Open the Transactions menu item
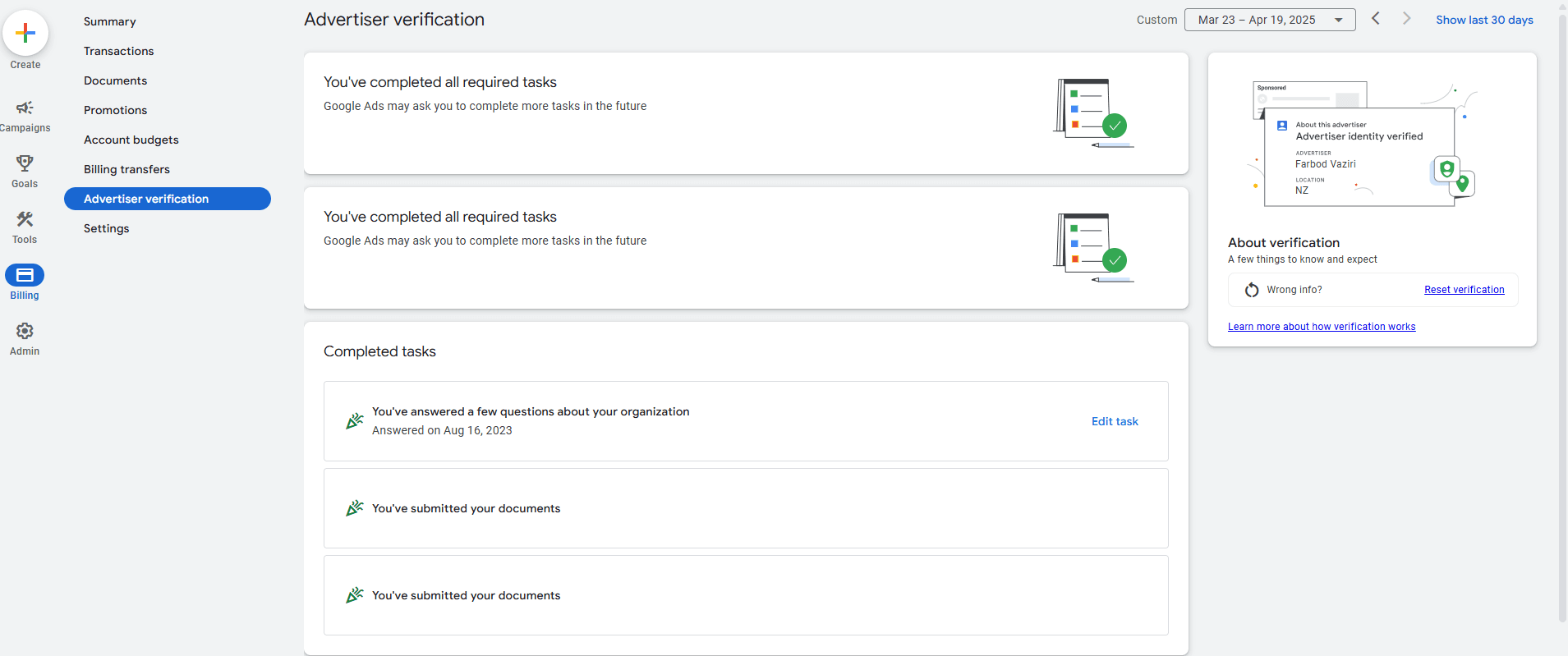This screenshot has width=1568, height=656. point(118,51)
